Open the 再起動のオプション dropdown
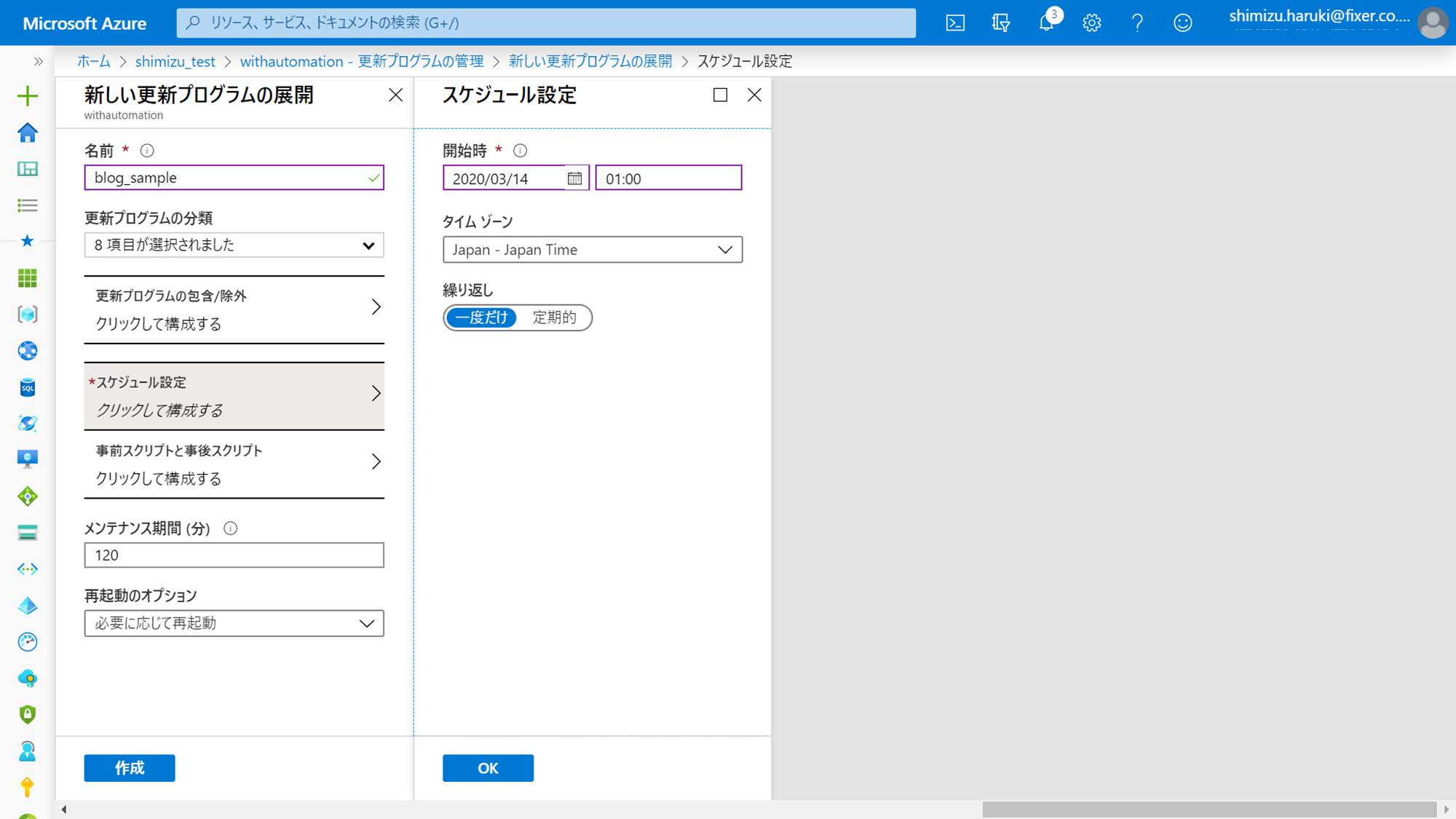The image size is (1456, 819). [234, 623]
